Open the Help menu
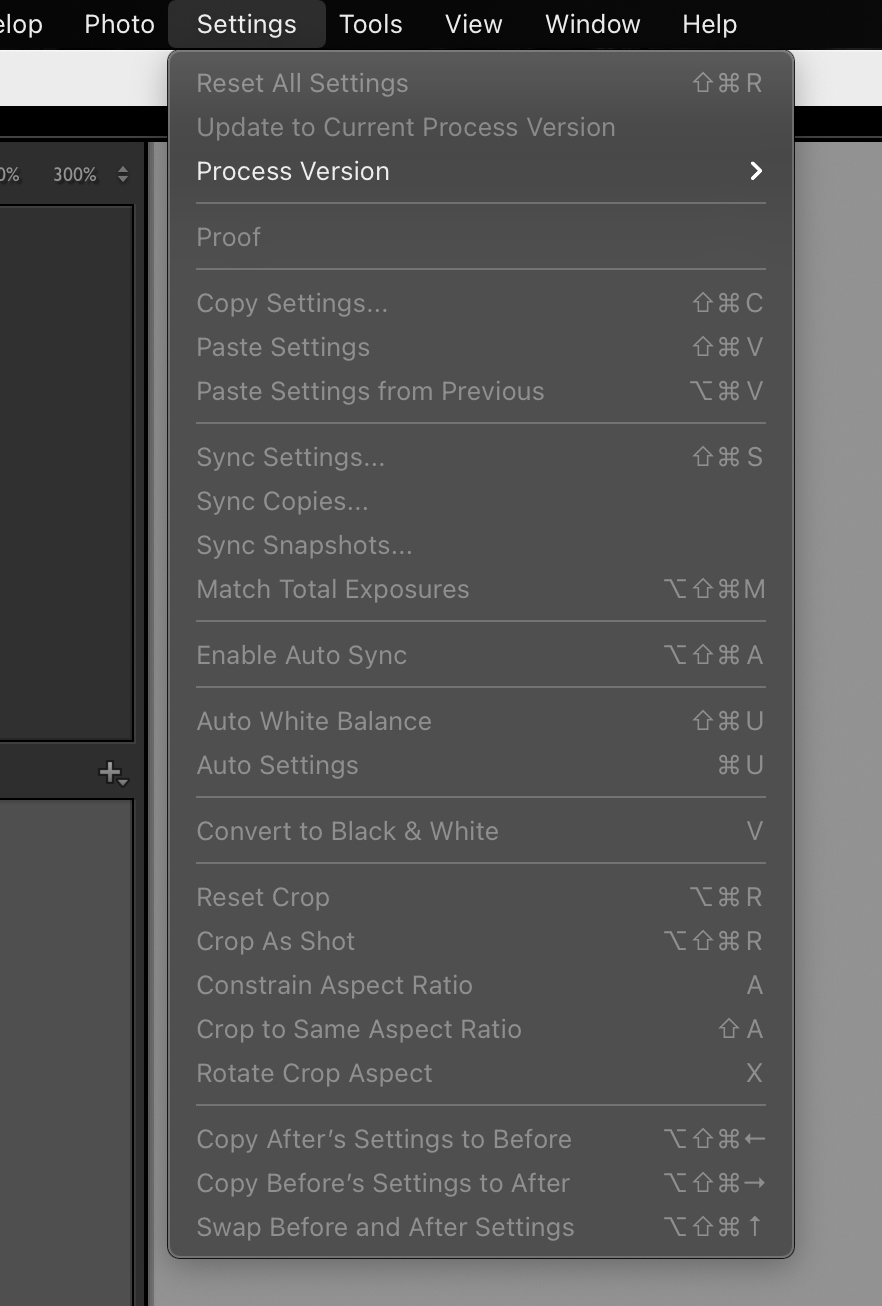Viewport: 882px width, 1306px height. 710,24
